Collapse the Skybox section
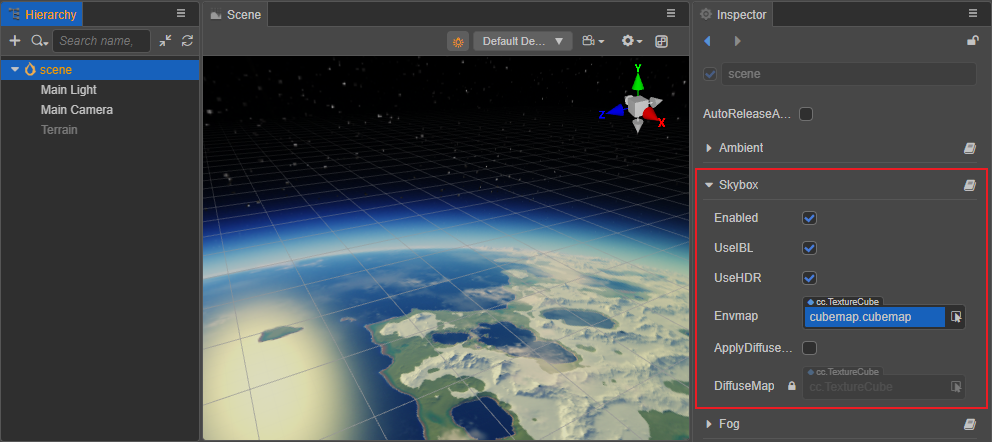 coord(709,185)
